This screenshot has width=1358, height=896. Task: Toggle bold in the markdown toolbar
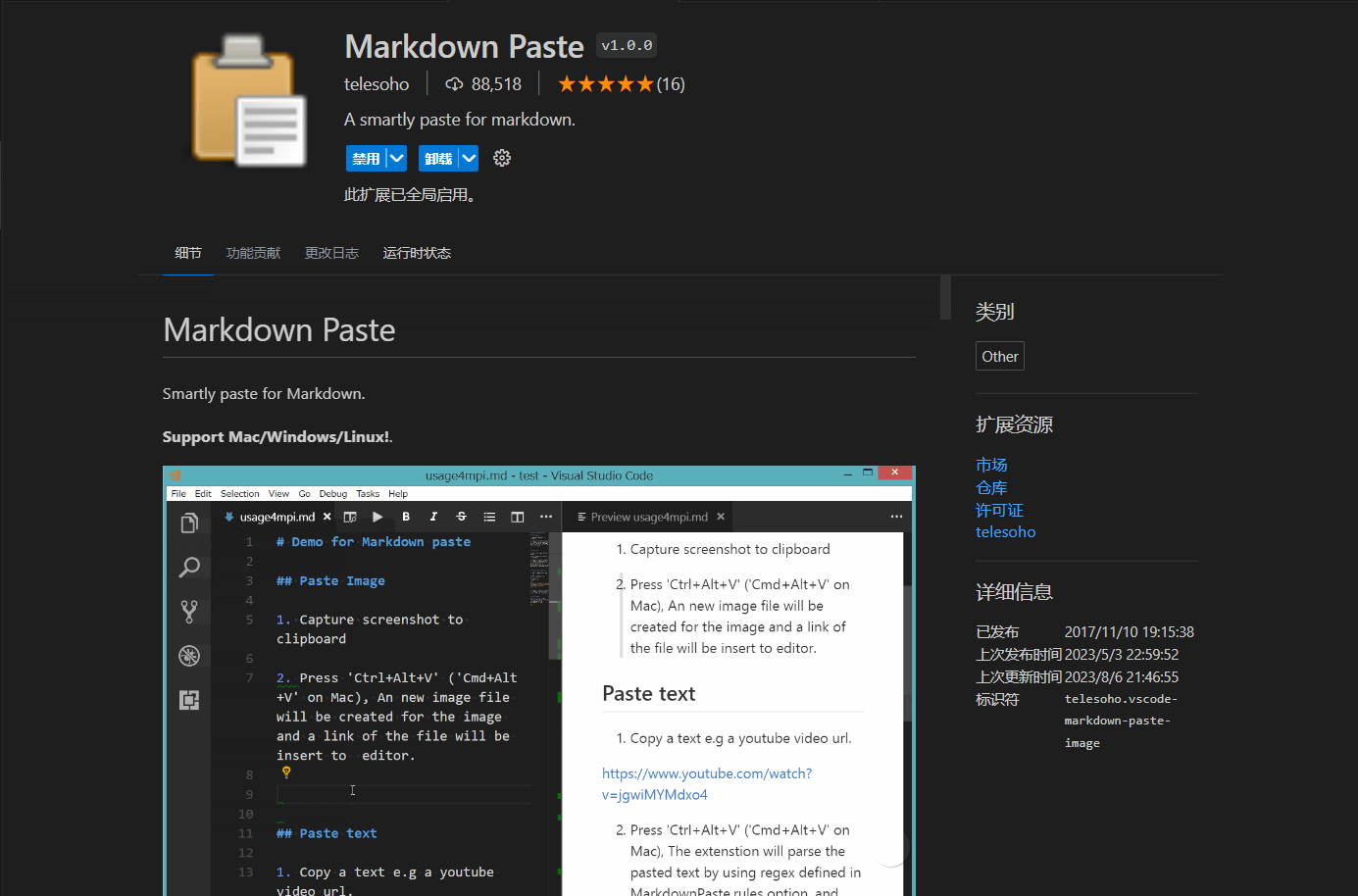[x=405, y=516]
